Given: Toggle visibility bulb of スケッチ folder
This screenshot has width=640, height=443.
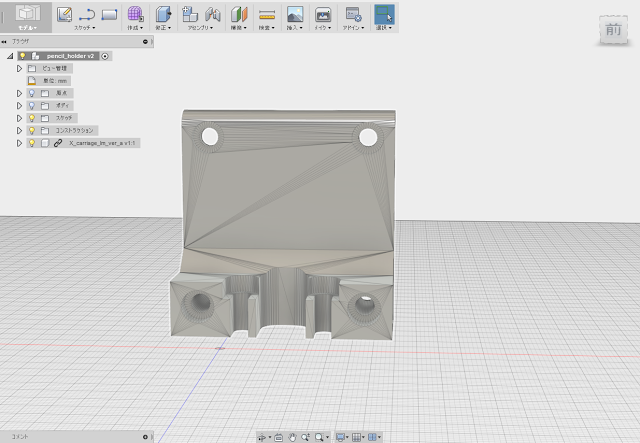Looking at the screenshot, I should 32,118.
